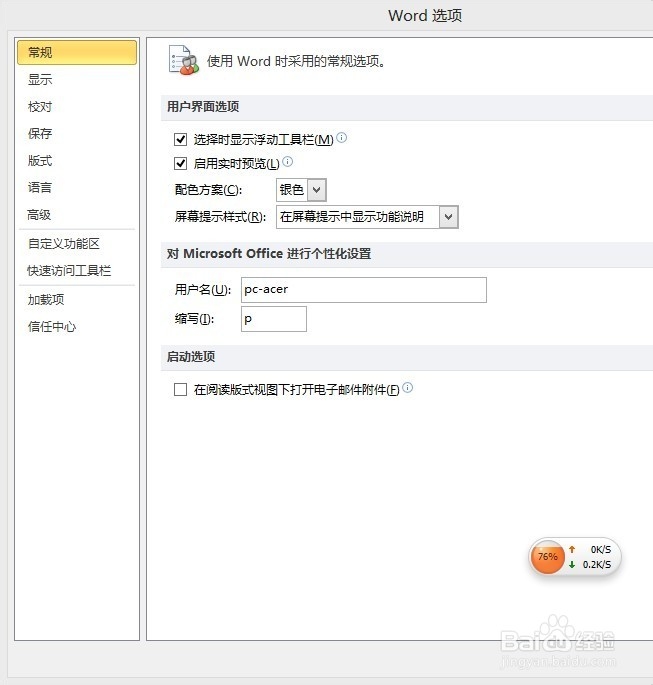
Task: Show the 高级 options page
Action: coord(39,214)
